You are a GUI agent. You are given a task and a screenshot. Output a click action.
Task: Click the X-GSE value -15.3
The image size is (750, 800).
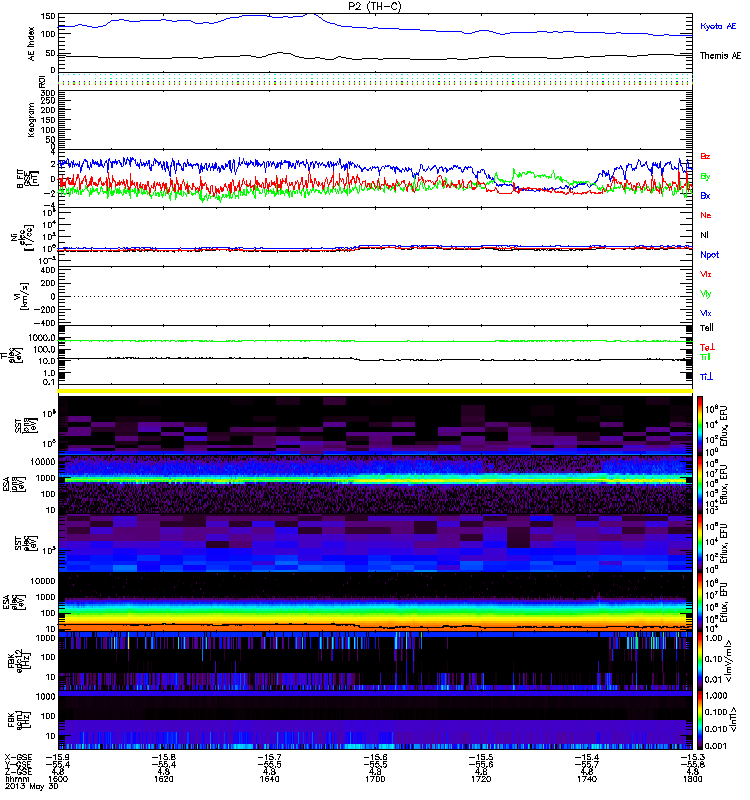point(692,757)
